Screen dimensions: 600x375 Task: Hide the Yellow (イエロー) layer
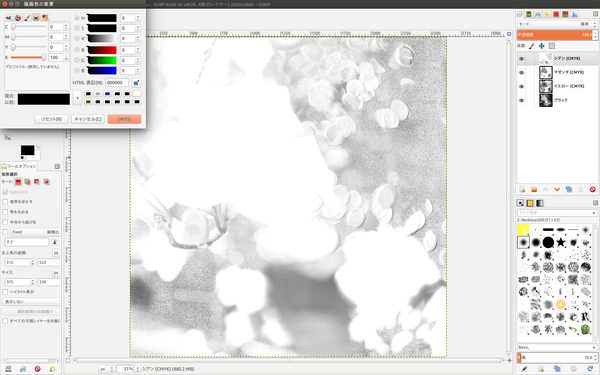tap(521, 86)
